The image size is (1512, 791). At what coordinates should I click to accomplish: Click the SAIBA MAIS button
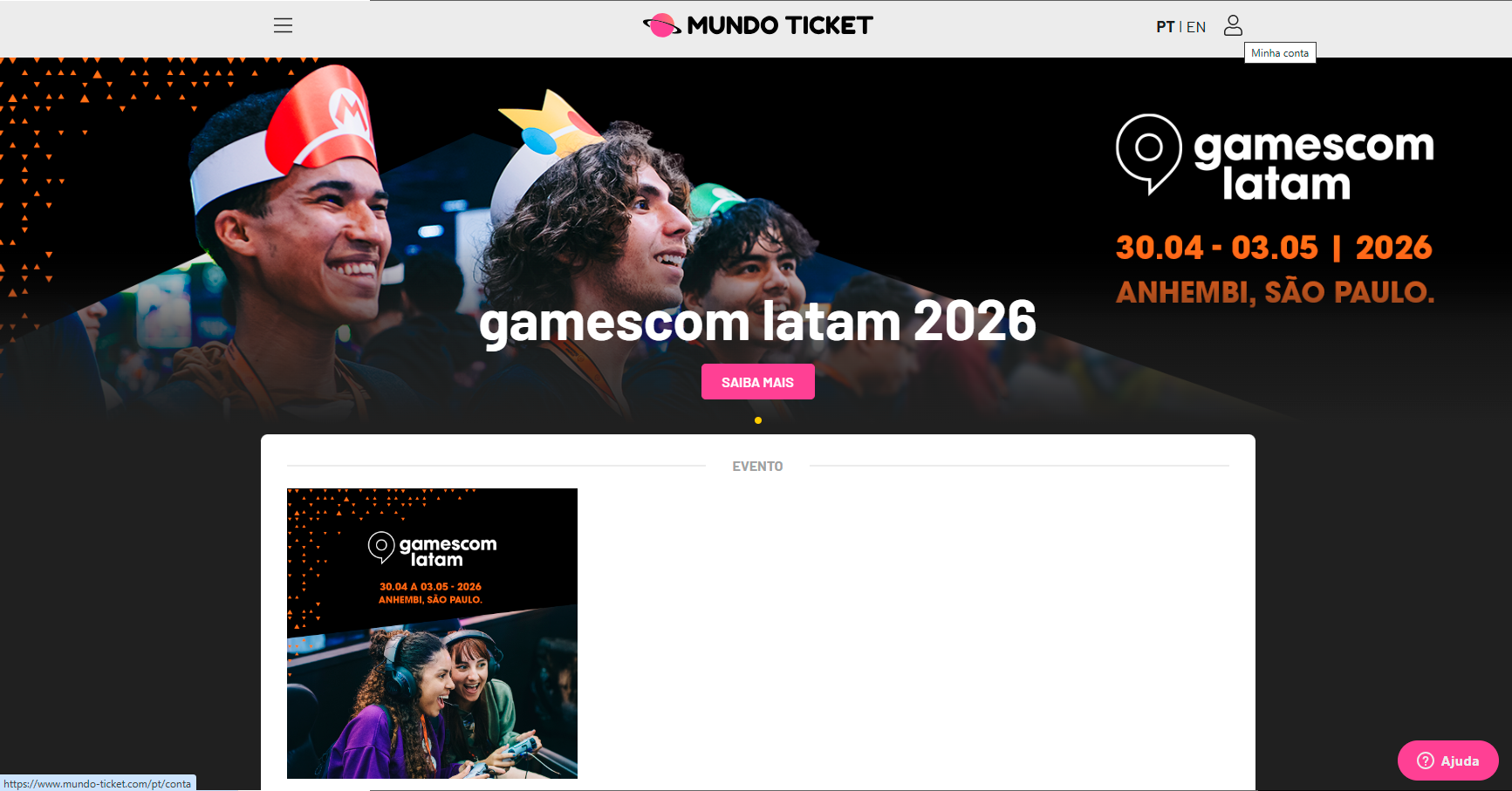click(757, 382)
